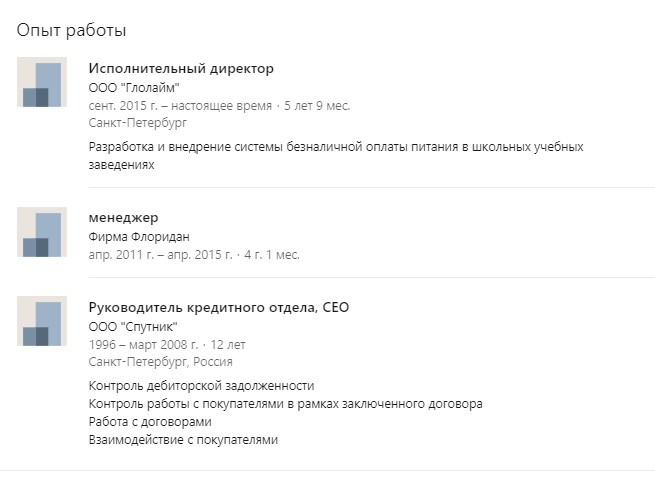Screen dimensions: 655x482
Task: Click the Санкт-Петербург, Россия location text
Action: pyautogui.click(x=161, y=362)
